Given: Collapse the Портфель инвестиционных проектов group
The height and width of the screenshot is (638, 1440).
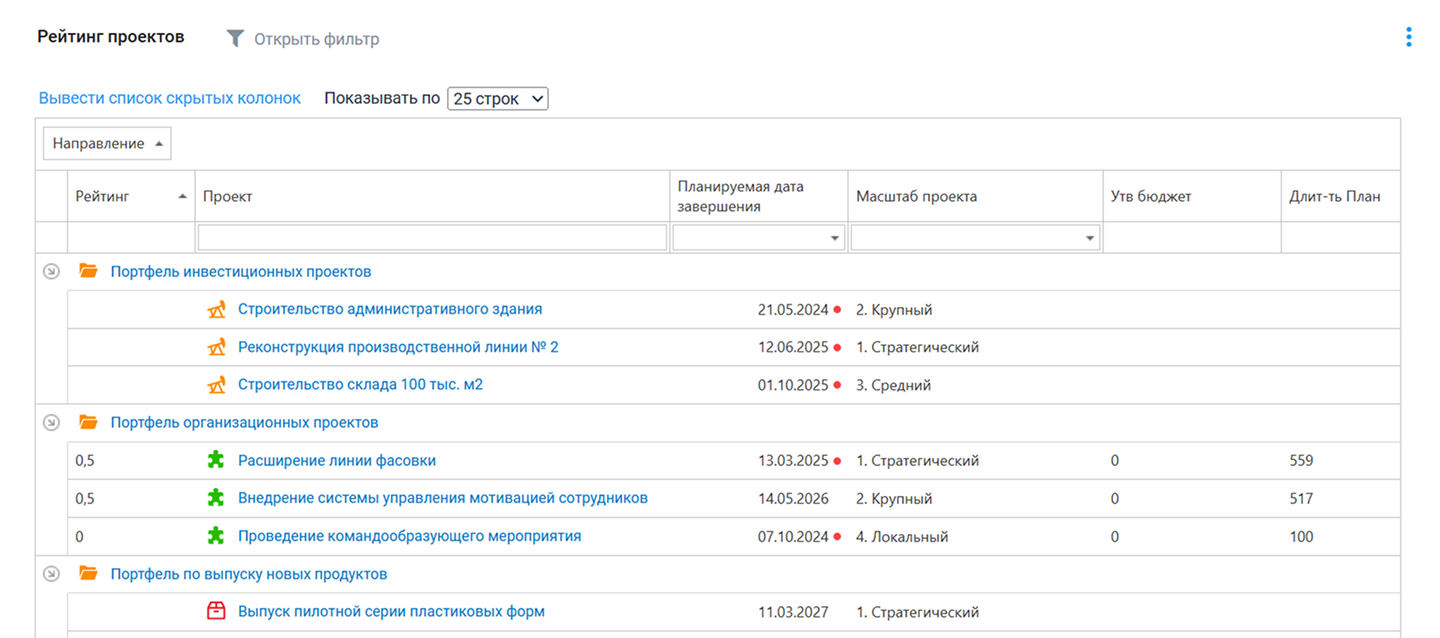Looking at the screenshot, I should coord(52,271).
